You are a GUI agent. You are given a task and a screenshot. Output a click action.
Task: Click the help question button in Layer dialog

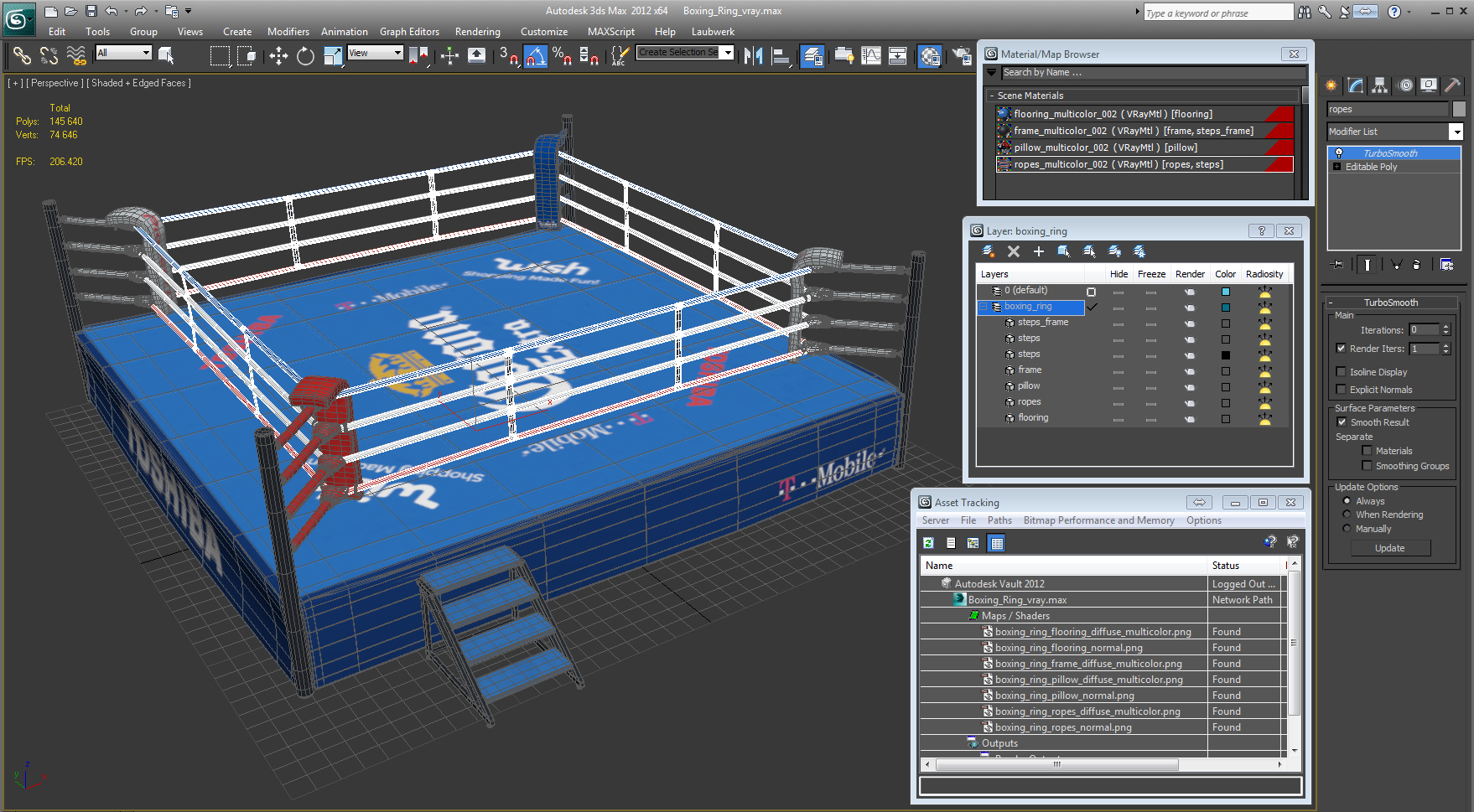tap(1262, 230)
